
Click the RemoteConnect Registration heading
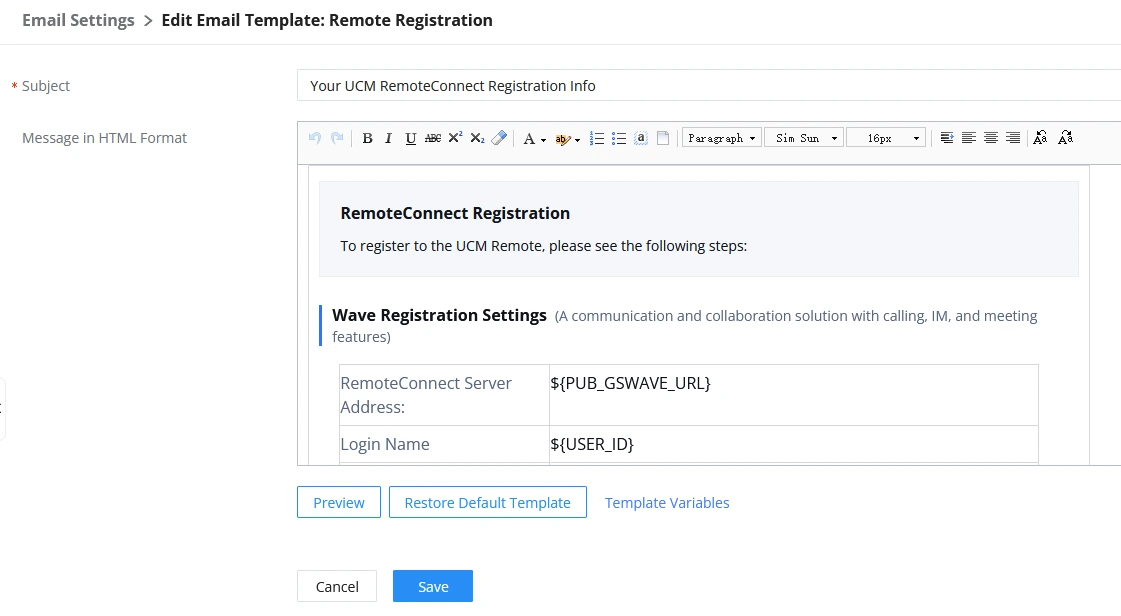[x=455, y=213]
